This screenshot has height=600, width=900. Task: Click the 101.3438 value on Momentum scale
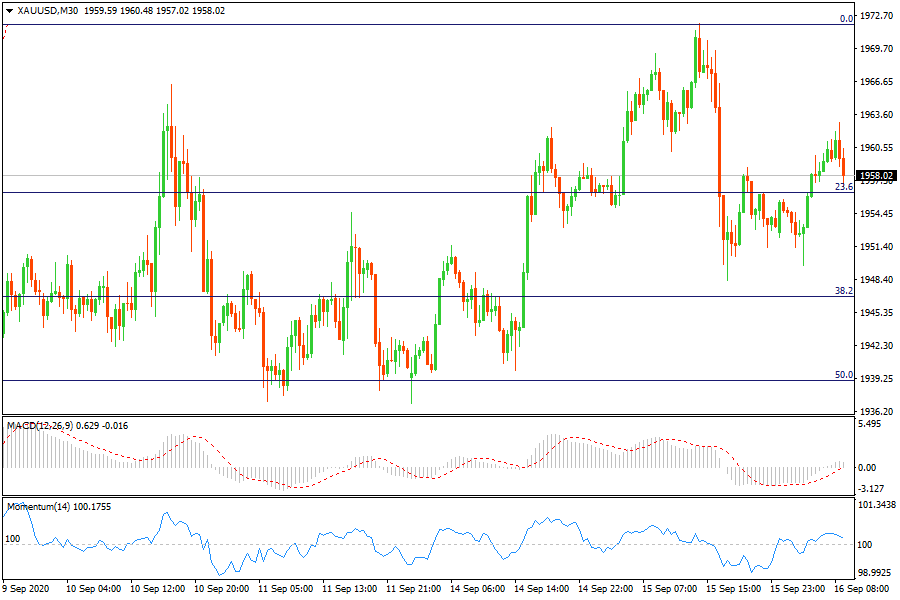(x=876, y=506)
